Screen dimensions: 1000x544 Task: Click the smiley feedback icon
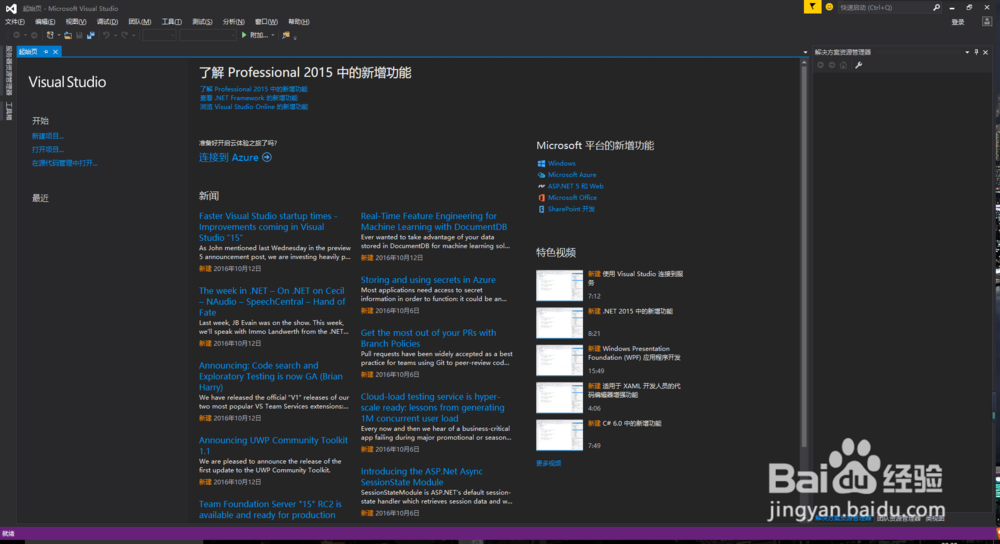click(829, 7)
